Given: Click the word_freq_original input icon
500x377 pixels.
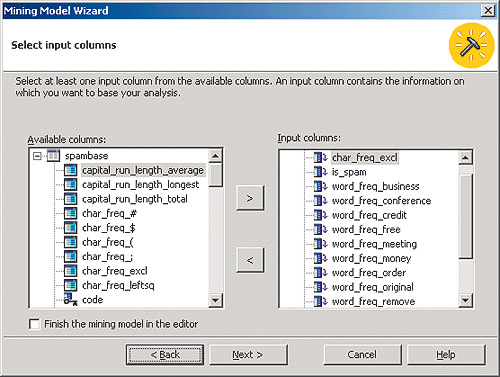Looking at the screenshot, I should [x=321, y=287].
